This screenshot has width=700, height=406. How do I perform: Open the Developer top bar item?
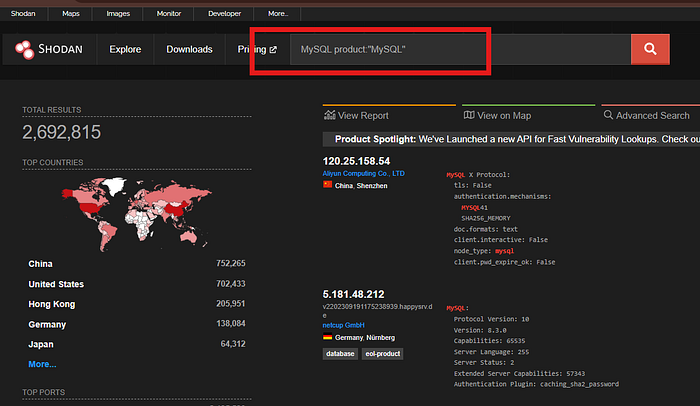224,13
